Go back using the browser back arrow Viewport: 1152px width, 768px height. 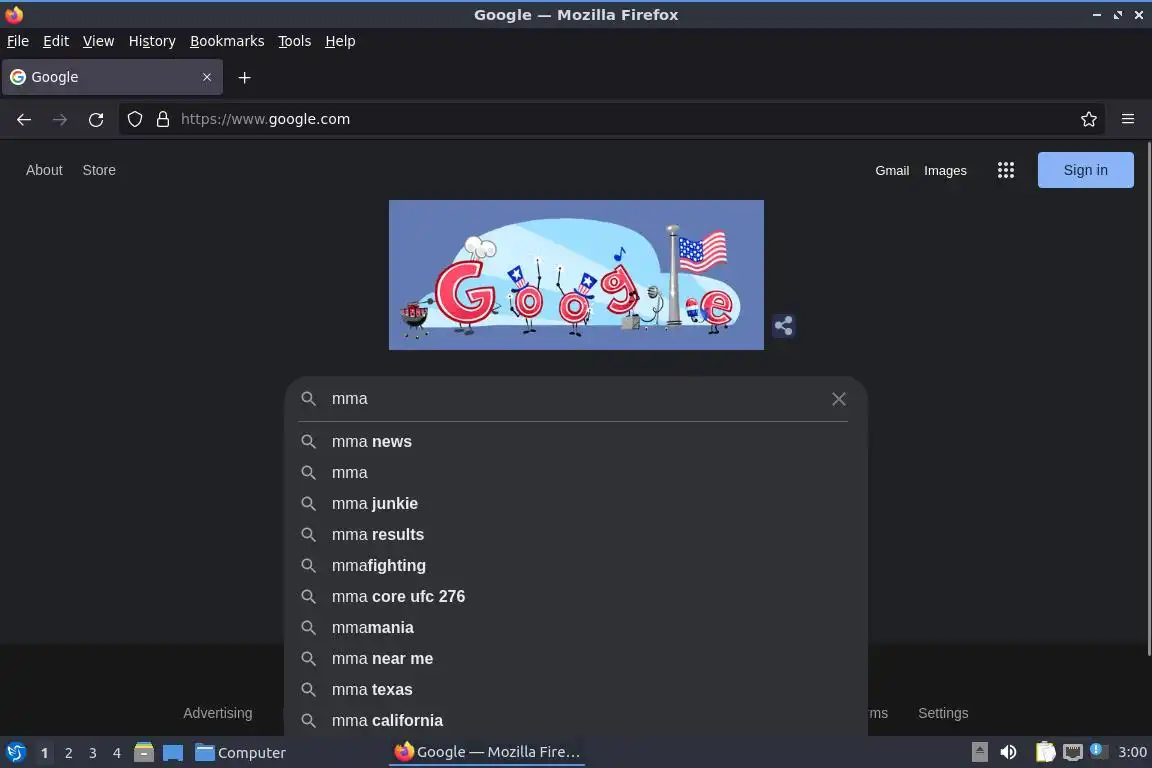[24, 119]
